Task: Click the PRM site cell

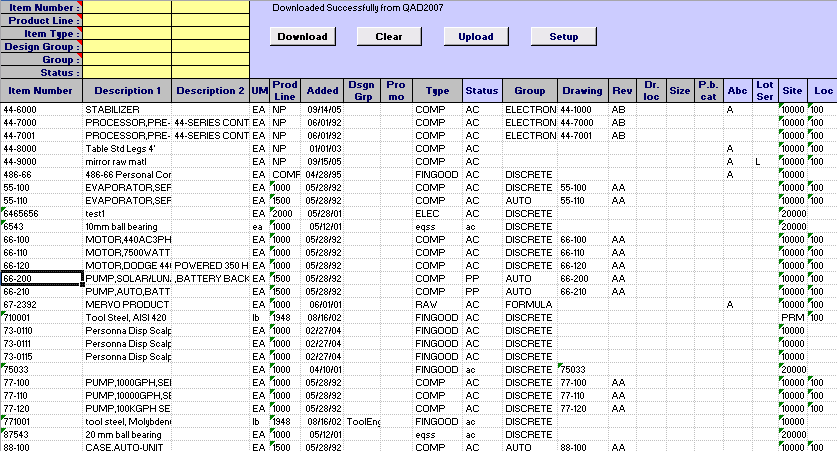Action: click(x=792, y=317)
